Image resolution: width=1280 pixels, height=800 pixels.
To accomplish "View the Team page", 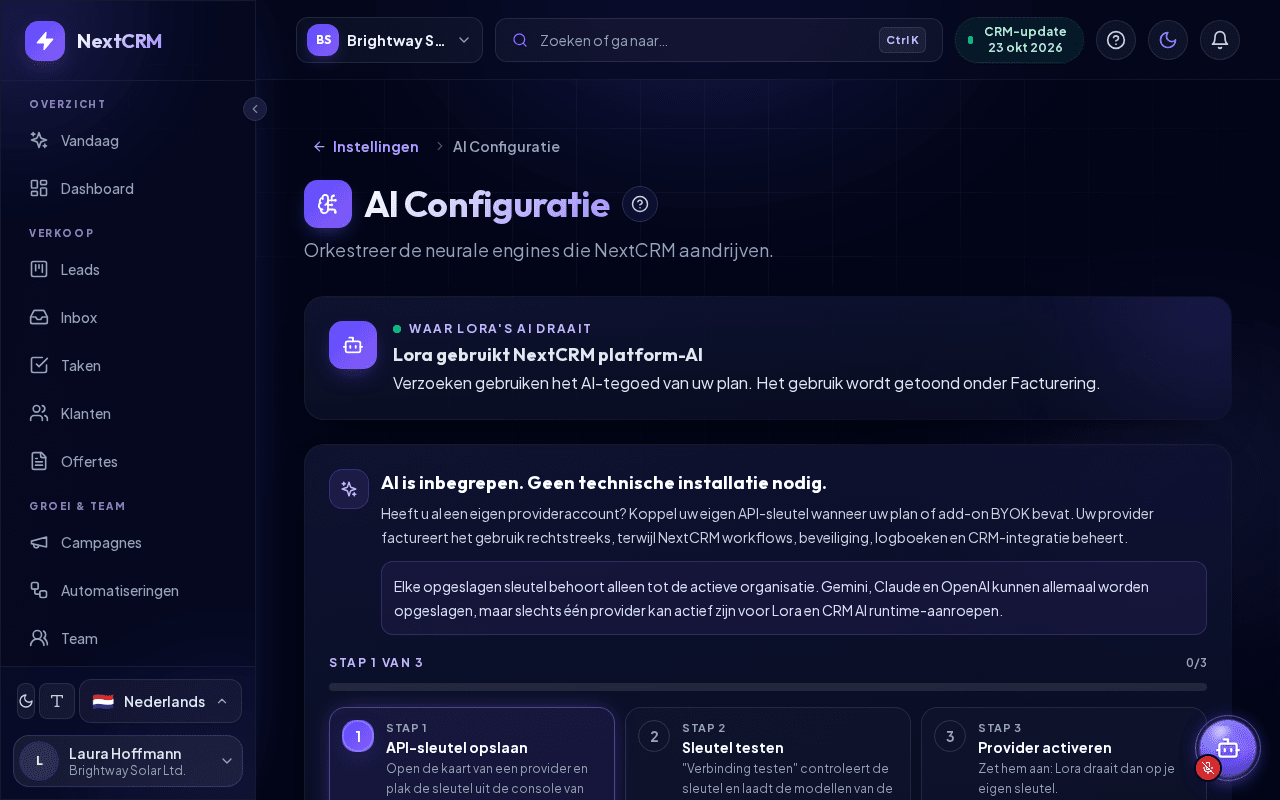I will [x=128, y=638].
